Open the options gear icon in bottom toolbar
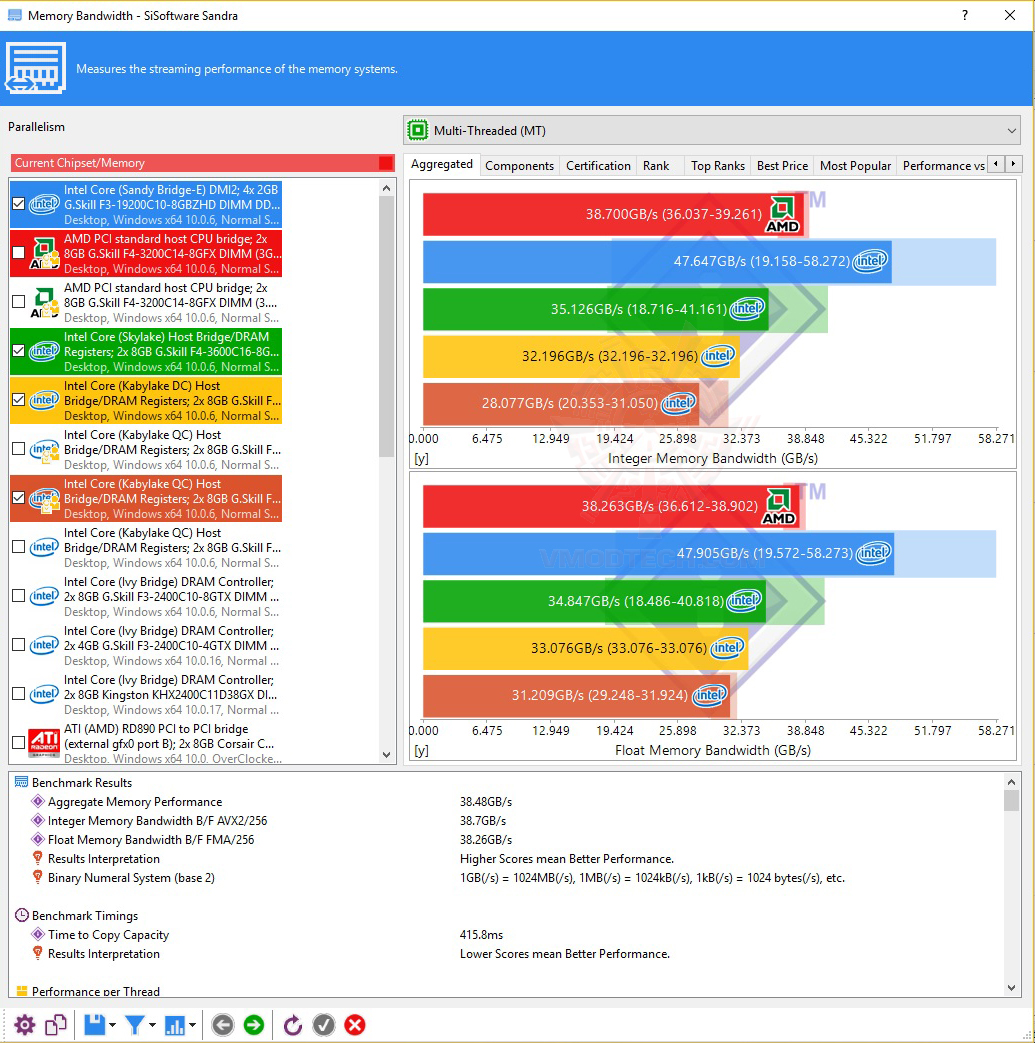Image resolution: width=1035 pixels, height=1043 pixels. click(25, 1025)
